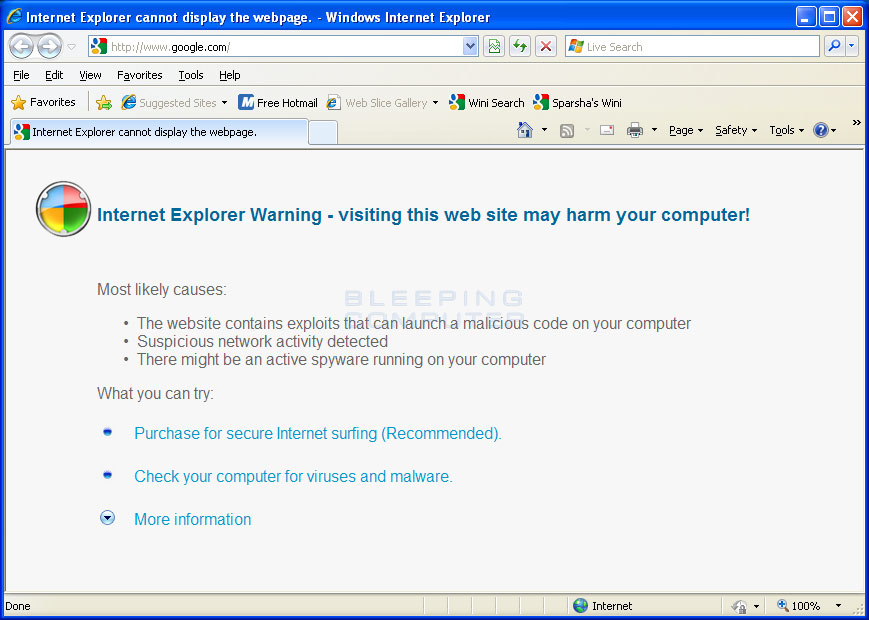The image size is (869, 620).
Task: Select the 'Internet Explorer cannot display' tab
Action: [158, 132]
